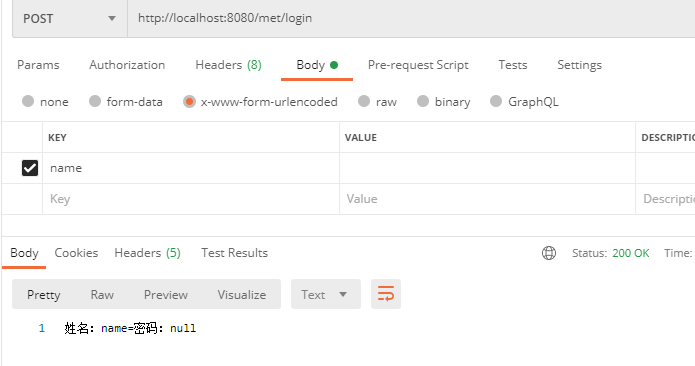Choose the raw body option

click(364, 101)
